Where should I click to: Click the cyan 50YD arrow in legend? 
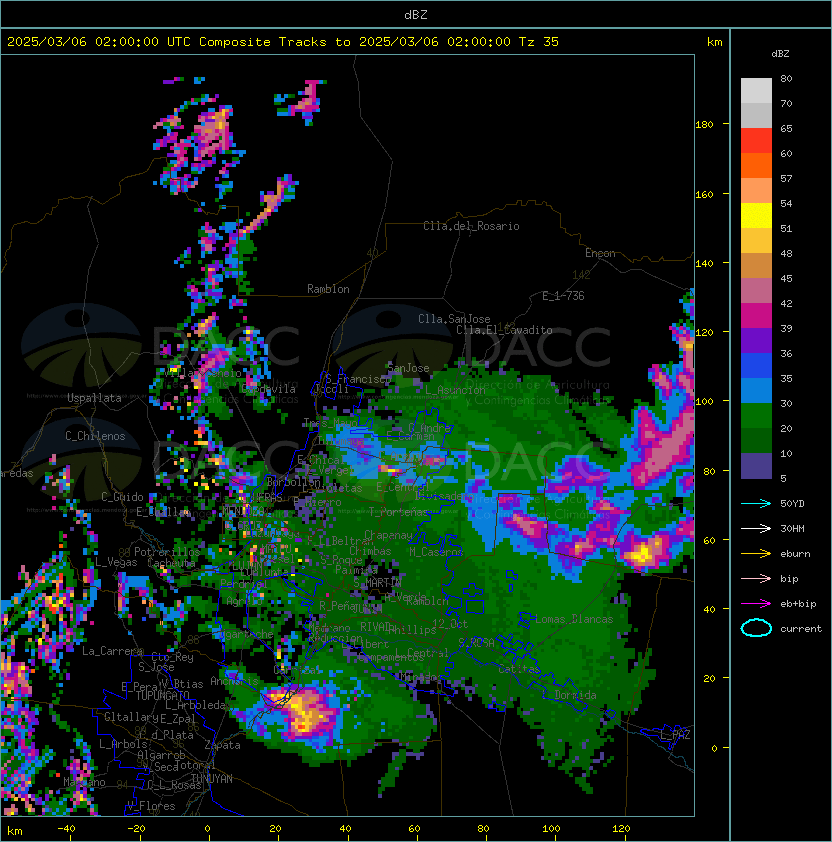pos(756,504)
